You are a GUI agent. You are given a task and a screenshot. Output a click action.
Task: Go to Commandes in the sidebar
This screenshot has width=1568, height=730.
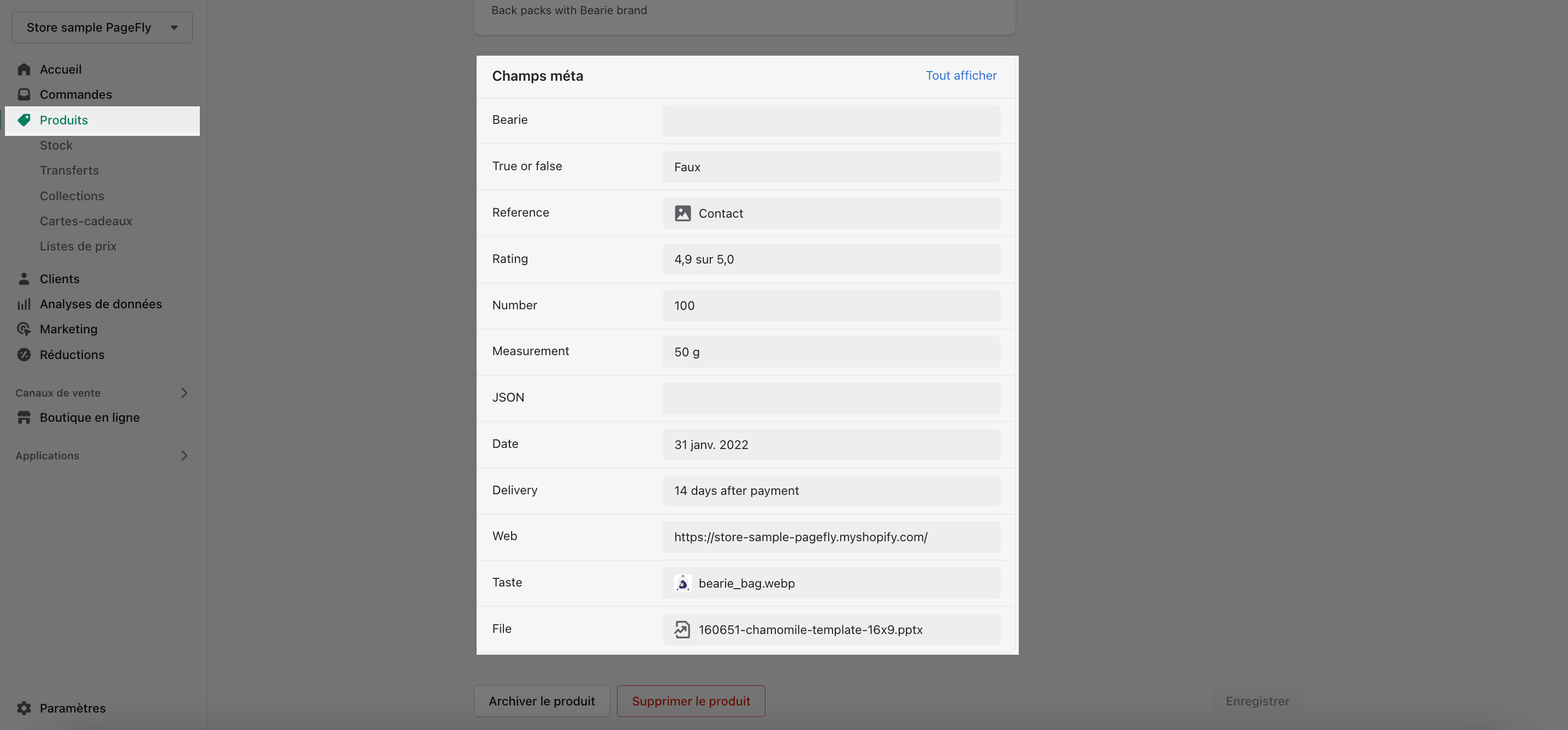tap(76, 94)
